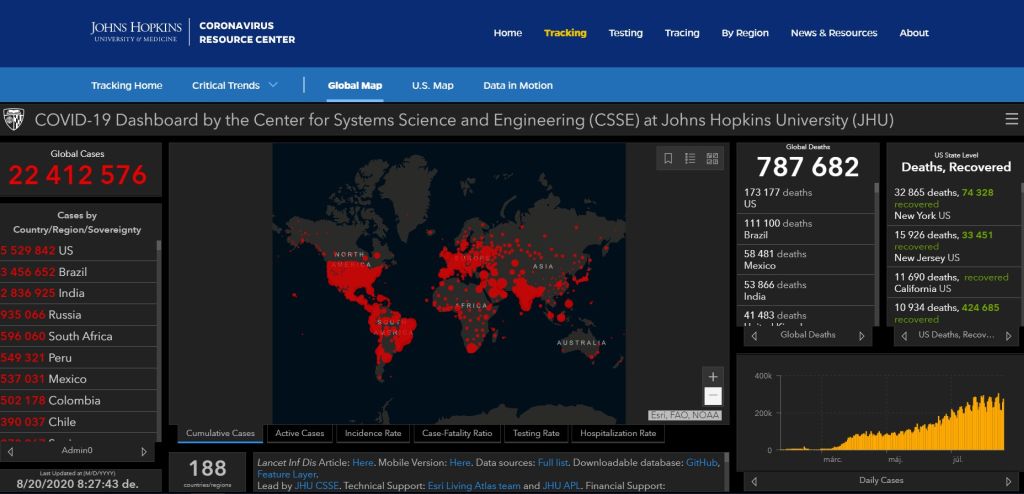Switch to Incidence Rate map tab

tap(373, 433)
